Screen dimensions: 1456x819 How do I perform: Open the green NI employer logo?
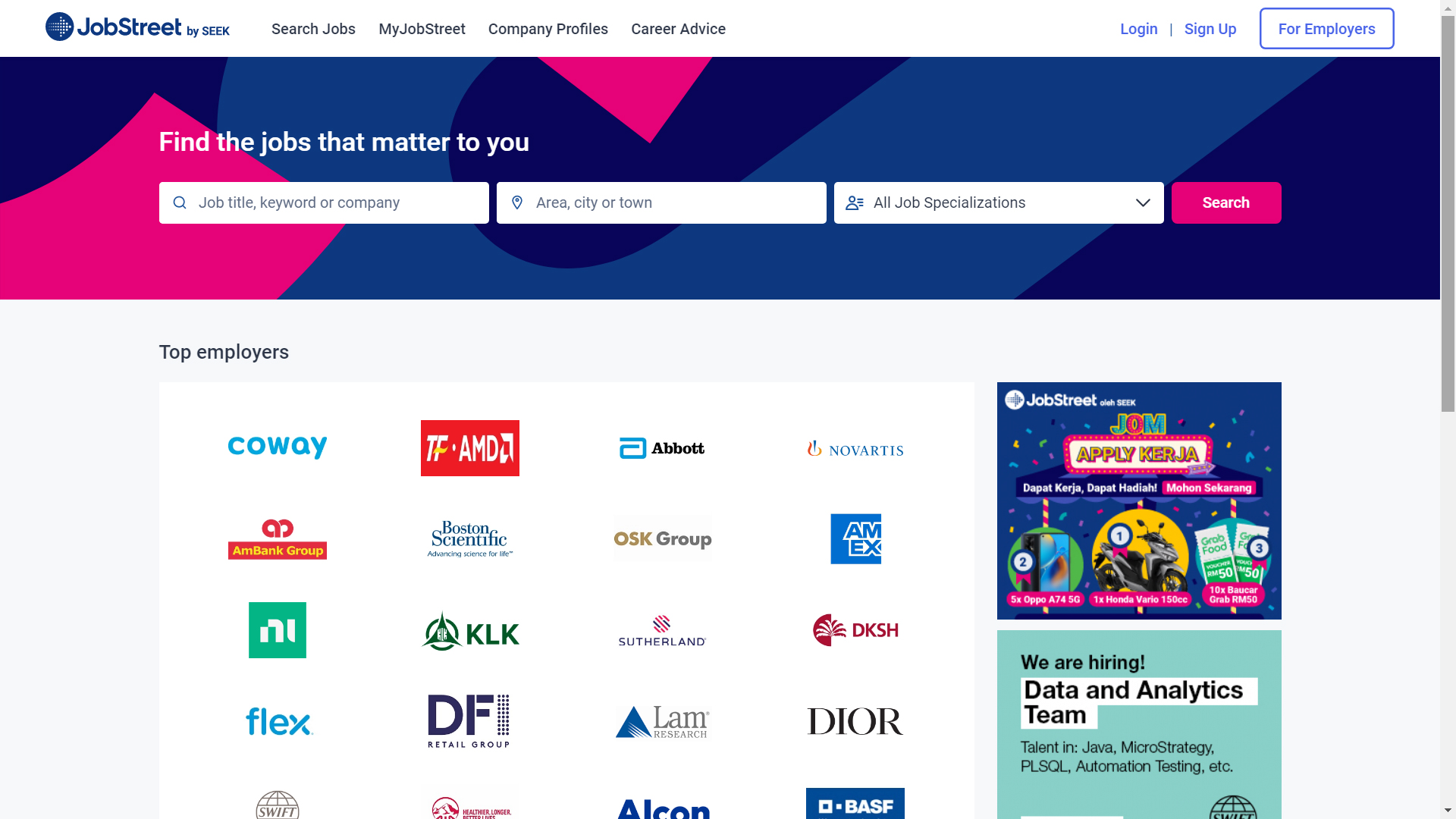278,630
